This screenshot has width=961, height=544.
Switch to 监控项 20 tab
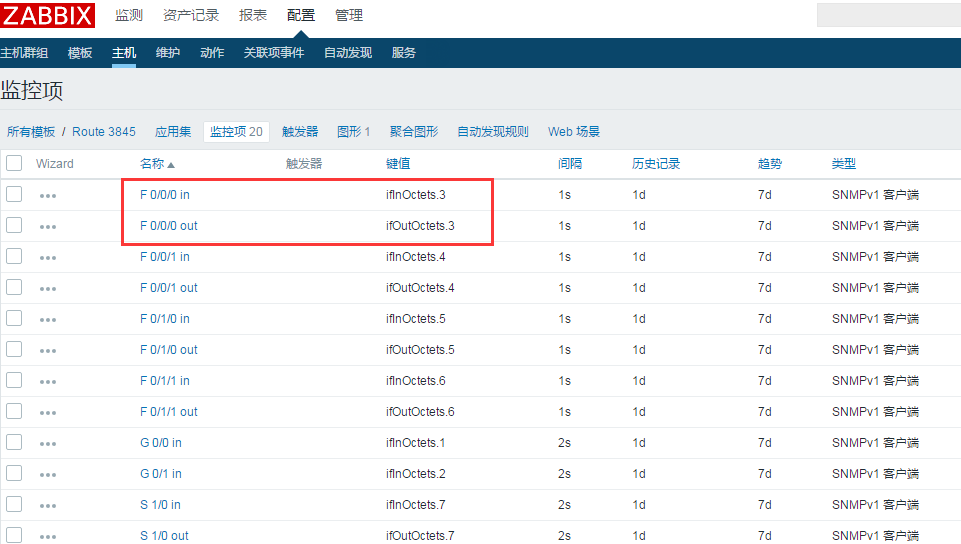tap(236, 132)
